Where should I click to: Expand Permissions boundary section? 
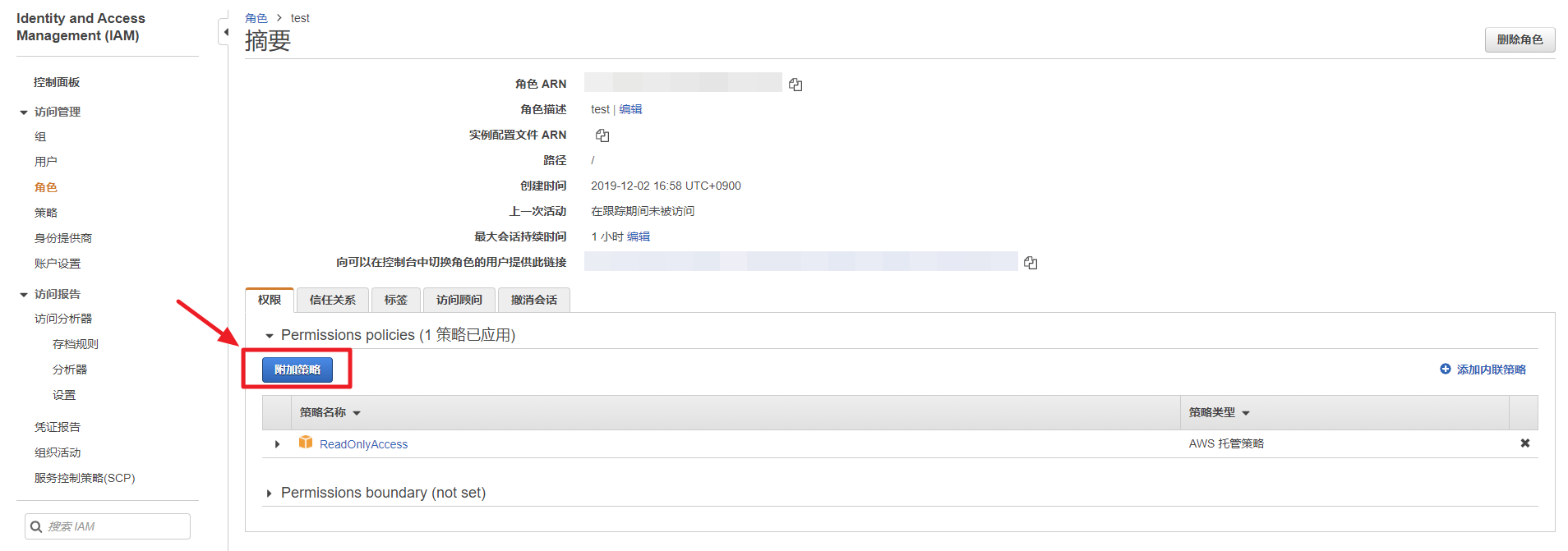[269, 494]
